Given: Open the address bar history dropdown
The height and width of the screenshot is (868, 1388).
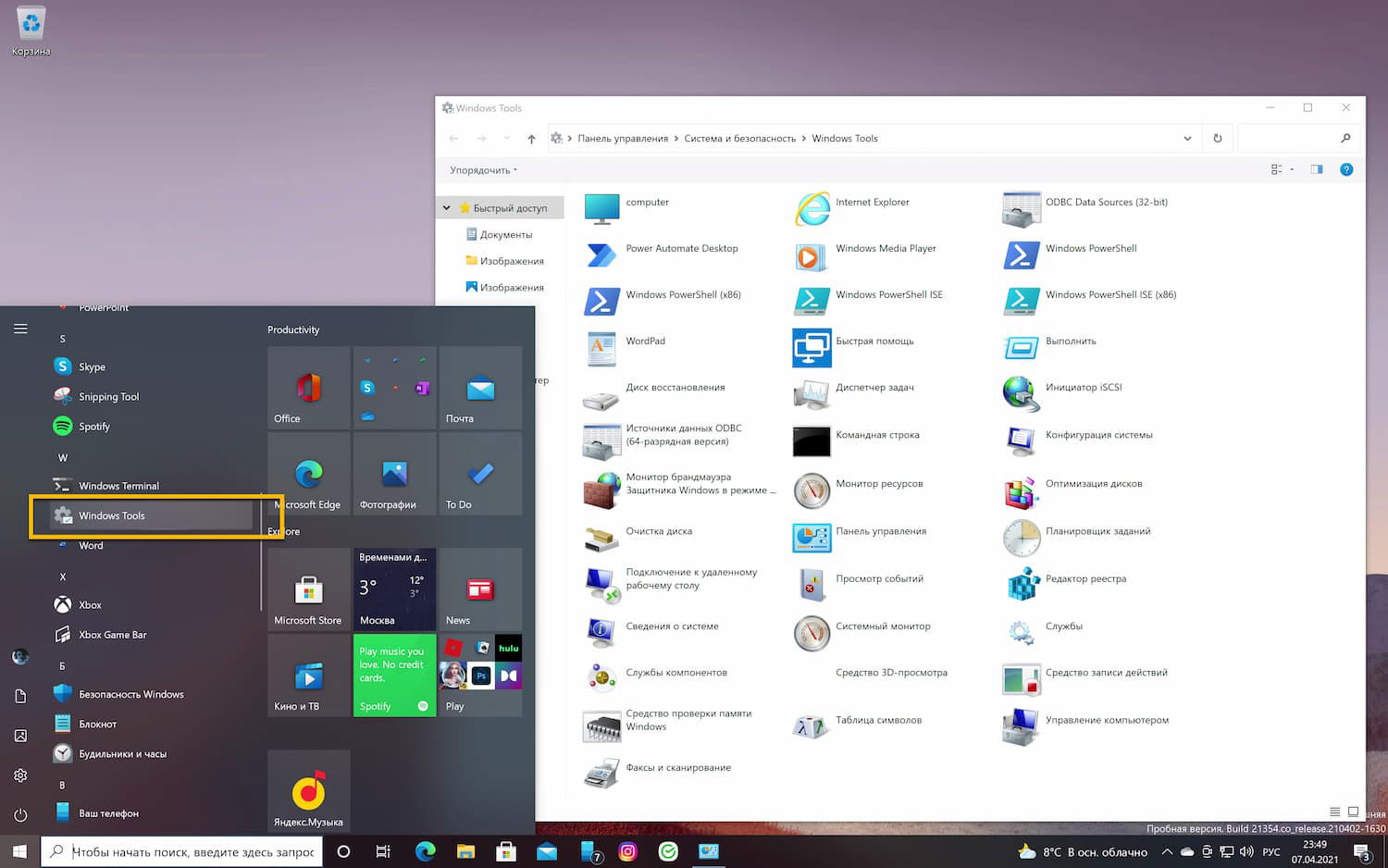Looking at the screenshot, I should pos(1187,138).
